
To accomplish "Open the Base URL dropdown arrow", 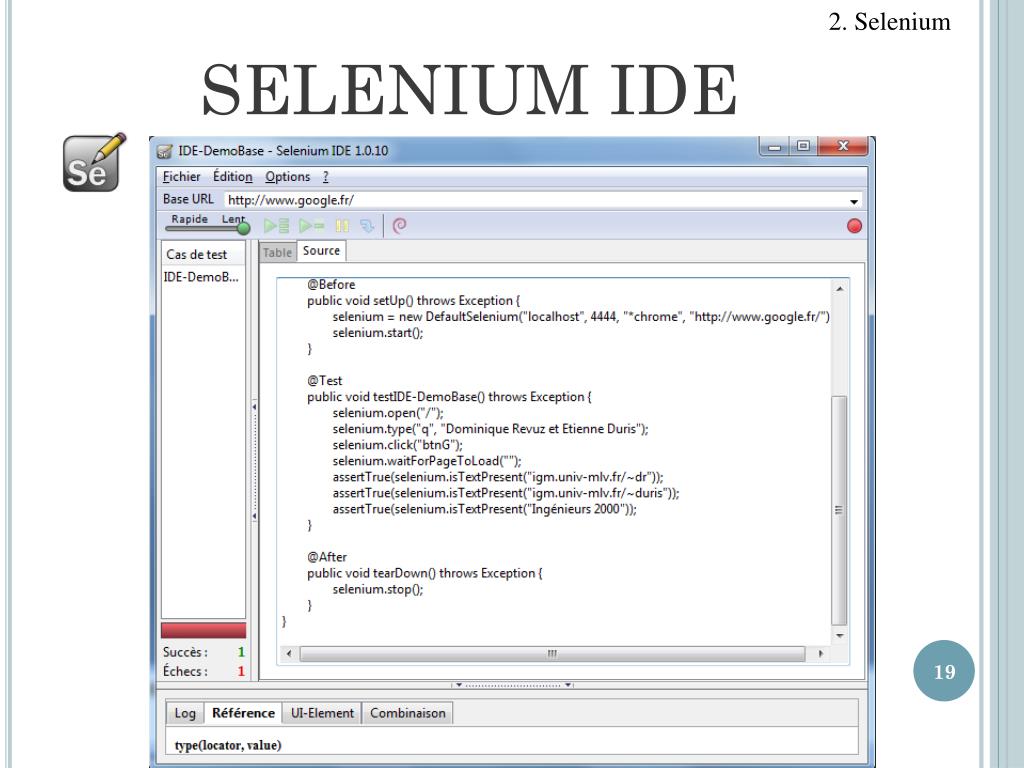I will (854, 201).
